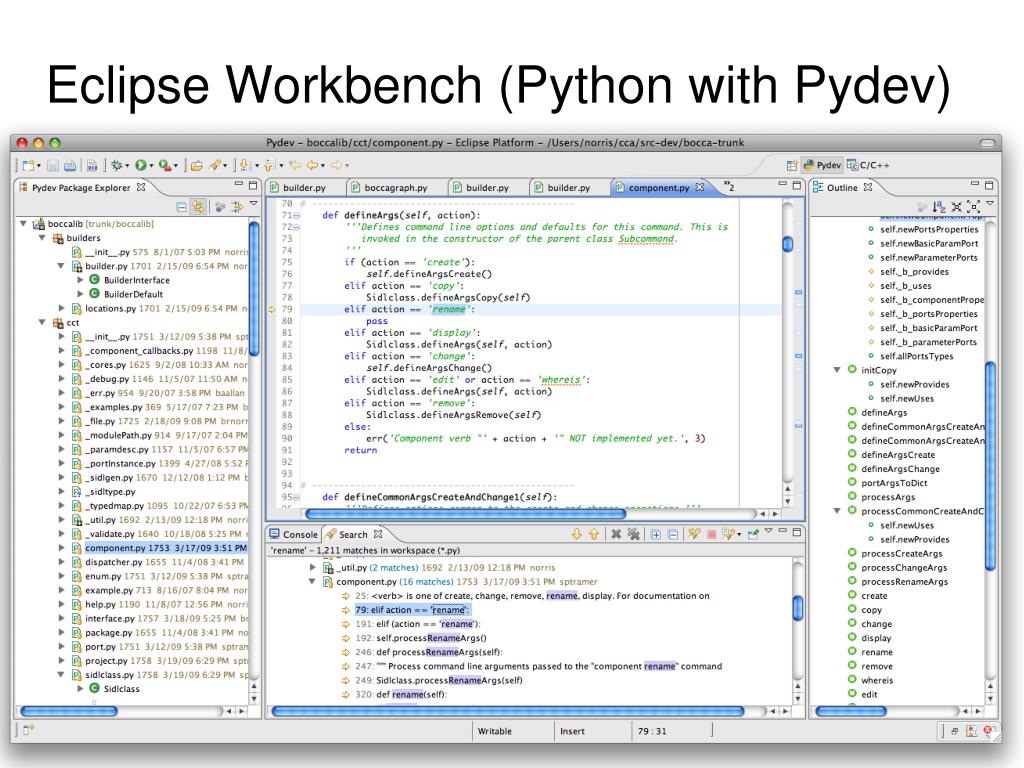Click the Print icon in the main toolbar

(70, 165)
